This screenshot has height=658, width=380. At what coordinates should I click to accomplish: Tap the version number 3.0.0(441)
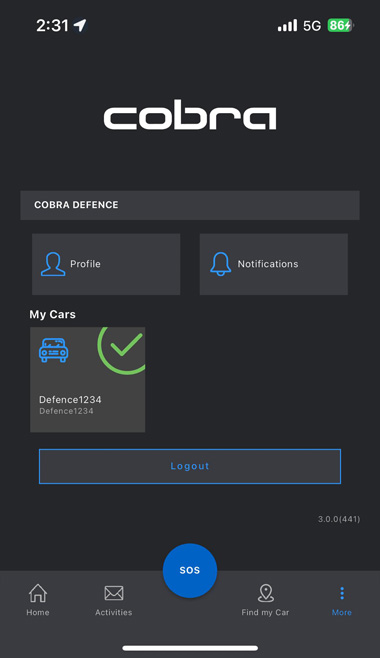tap(339, 519)
